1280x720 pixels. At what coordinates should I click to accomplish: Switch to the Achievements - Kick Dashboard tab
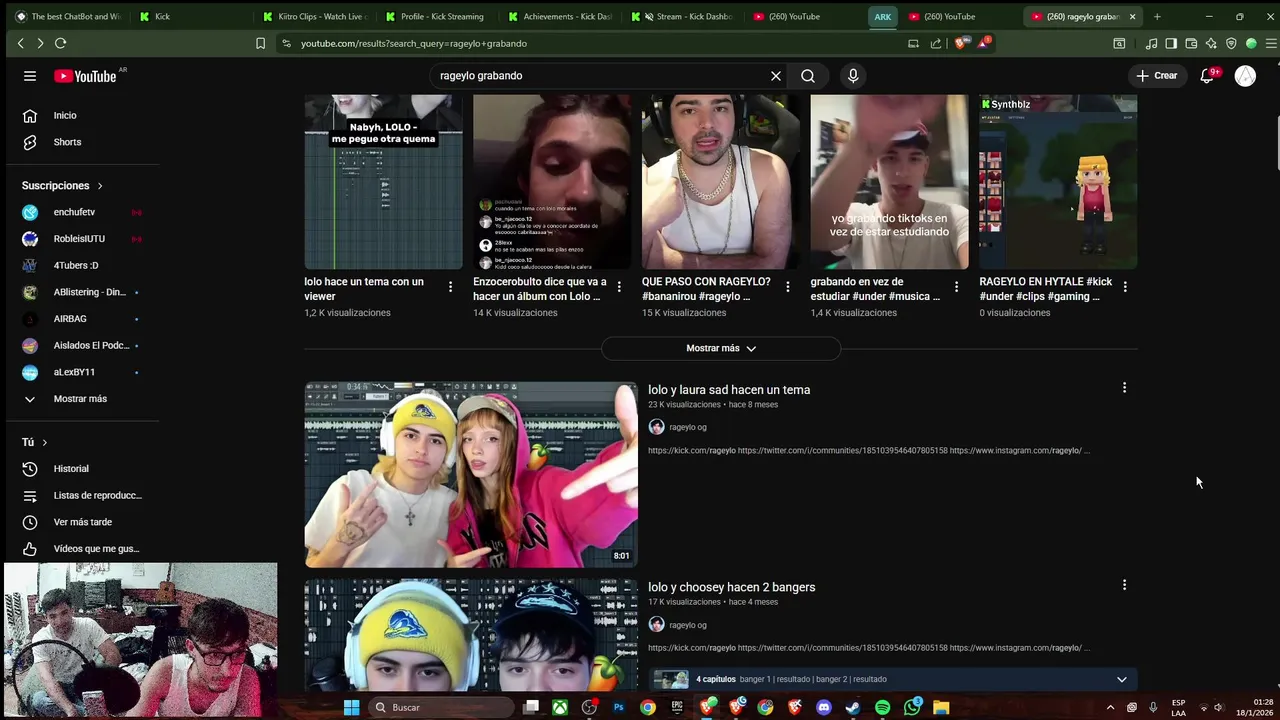(561, 16)
